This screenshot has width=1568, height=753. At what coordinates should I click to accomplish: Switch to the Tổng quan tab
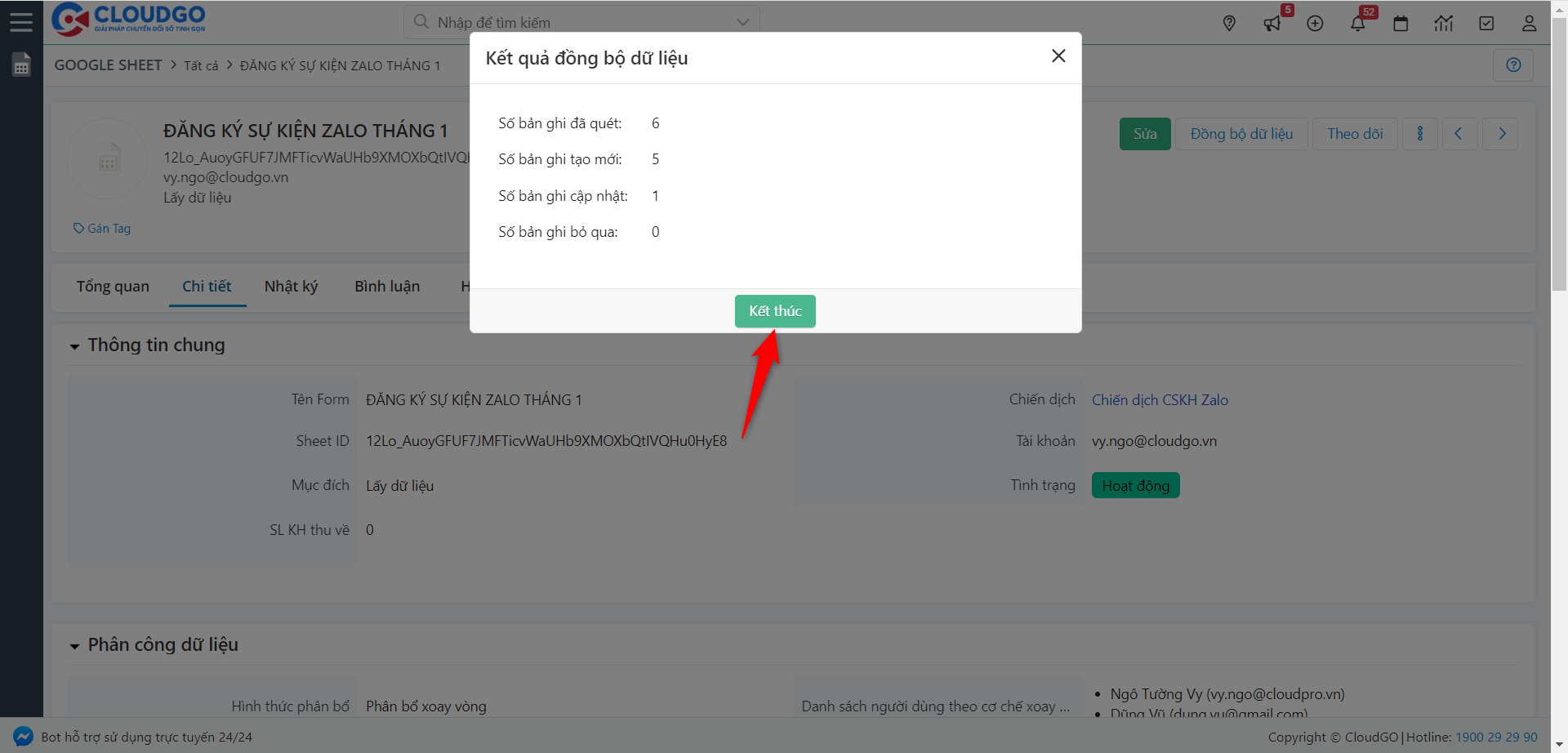click(113, 287)
